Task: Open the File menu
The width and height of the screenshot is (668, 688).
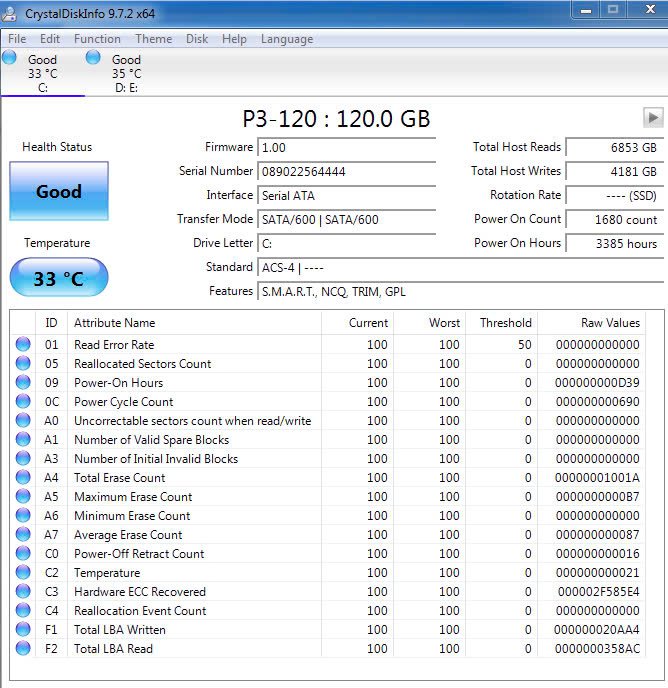Action: 17,39
